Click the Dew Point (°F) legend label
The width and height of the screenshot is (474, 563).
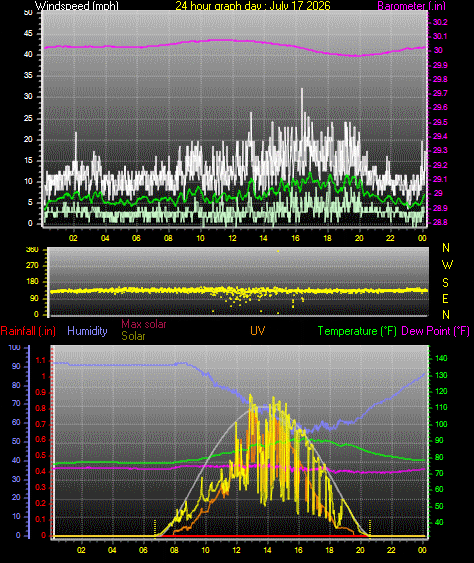pyautogui.click(x=436, y=331)
